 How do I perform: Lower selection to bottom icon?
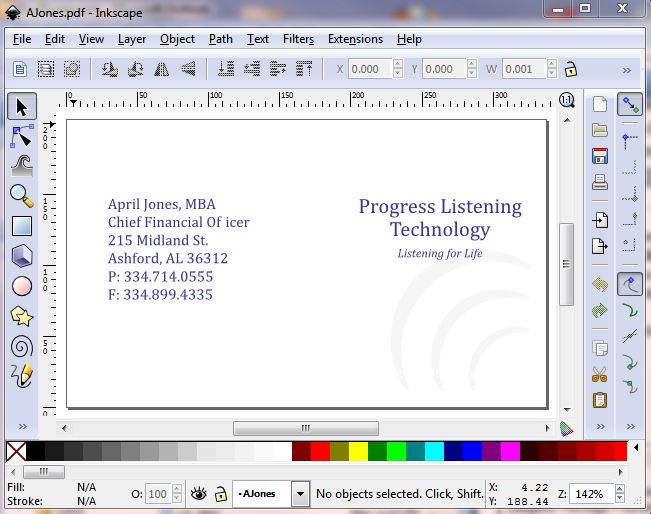226,69
